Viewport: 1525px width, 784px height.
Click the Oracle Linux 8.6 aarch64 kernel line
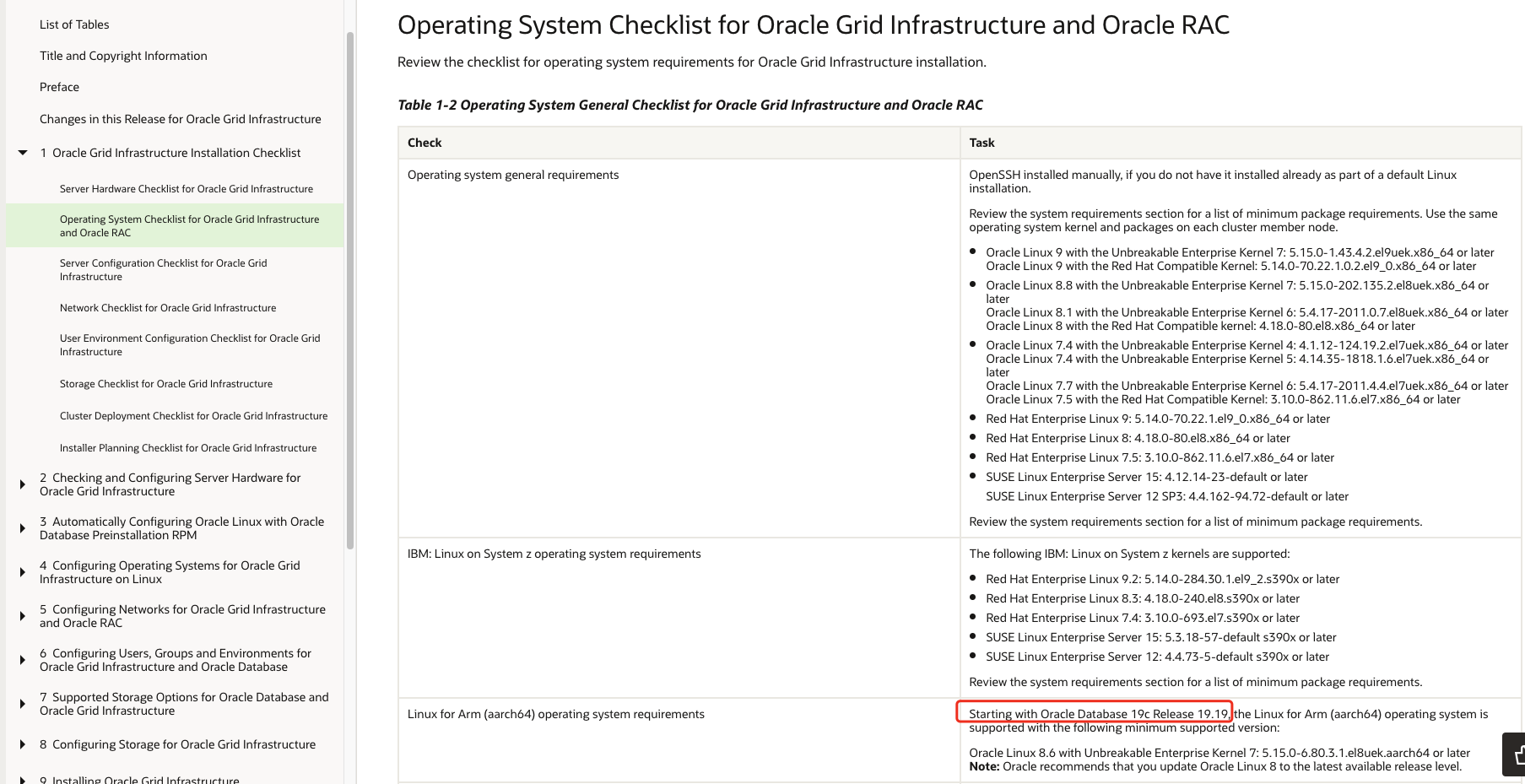tap(1219, 753)
